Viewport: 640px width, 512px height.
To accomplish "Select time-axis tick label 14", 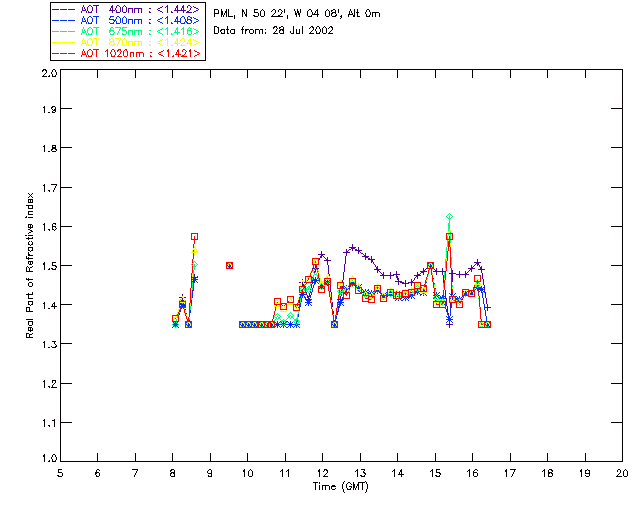I will [x=398, y=473].
